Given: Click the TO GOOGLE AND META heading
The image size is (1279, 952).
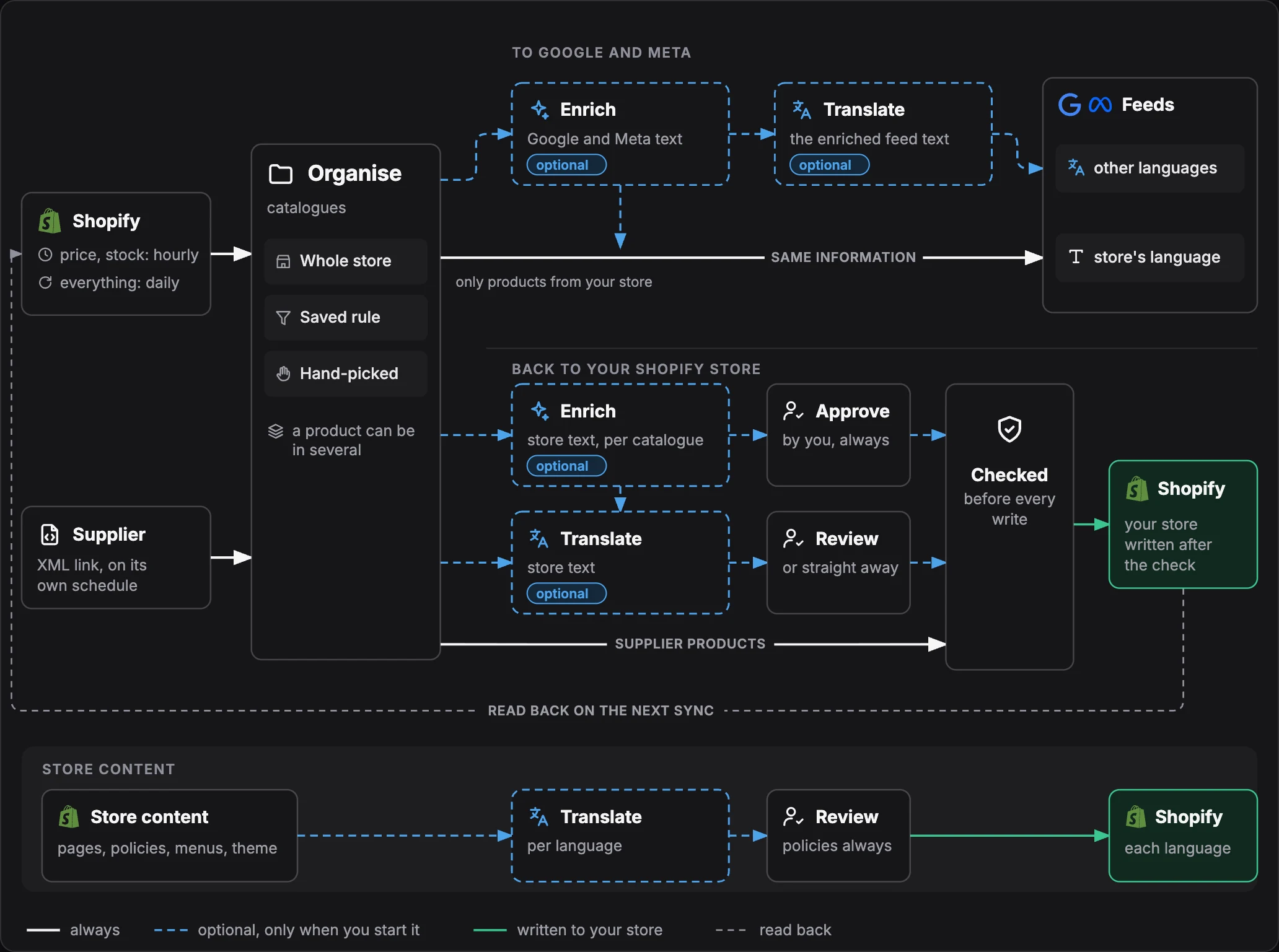Looking at the screenshot, I should (602, 53).
